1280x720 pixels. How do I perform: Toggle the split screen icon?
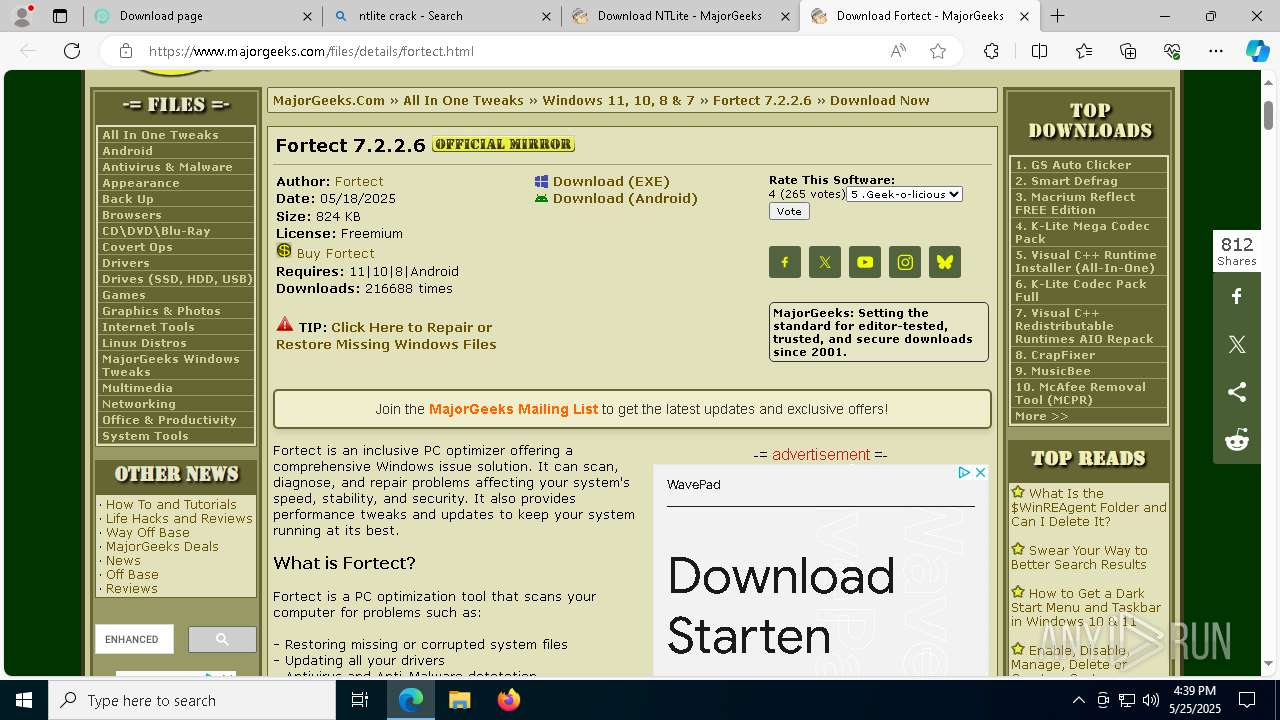pyautogui.click(x=1039, y=51)
